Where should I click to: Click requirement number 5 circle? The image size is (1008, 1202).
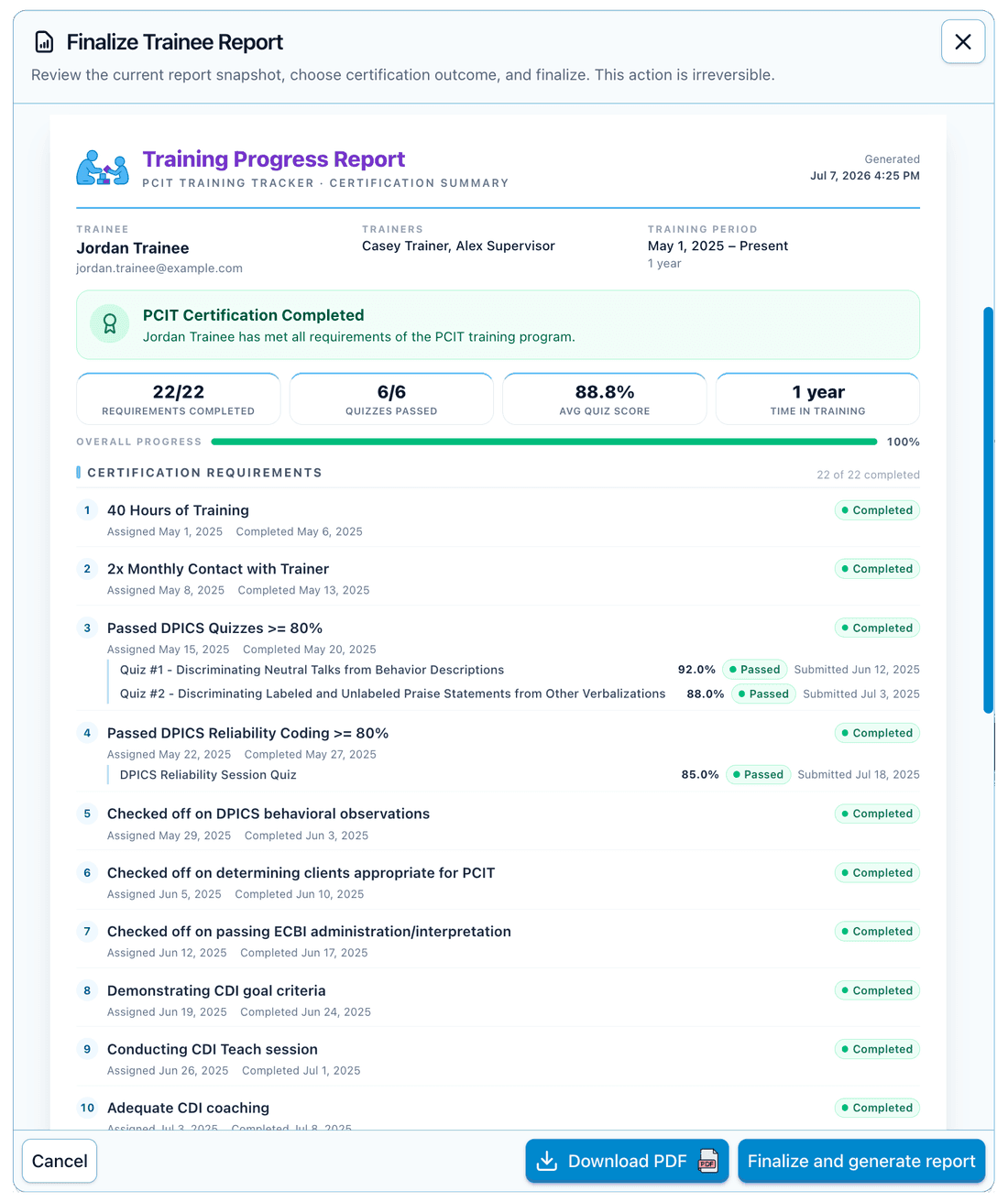pyautogui.click(x=87, y=814)
